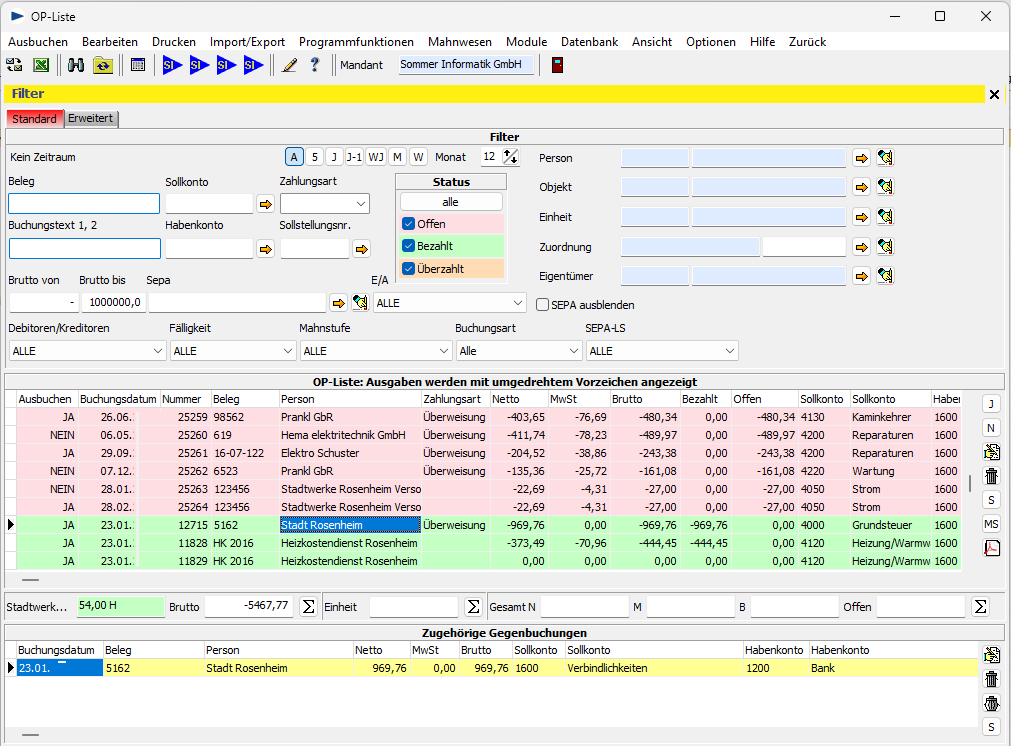Open the calendar icon in the toolbar
Viewport: 1011px width, 746px height.
(138, 65)
